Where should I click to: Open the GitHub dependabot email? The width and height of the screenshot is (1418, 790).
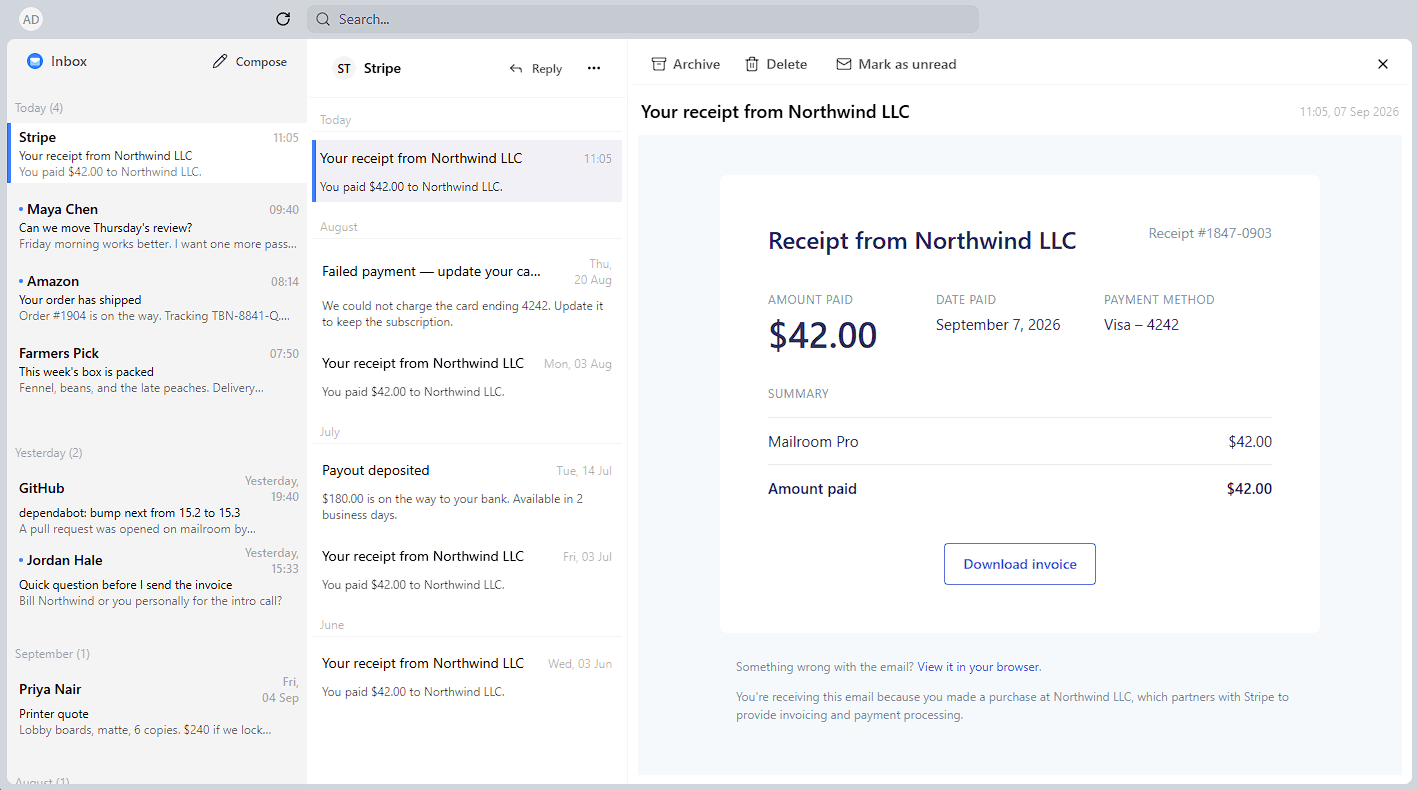(158, 504)
